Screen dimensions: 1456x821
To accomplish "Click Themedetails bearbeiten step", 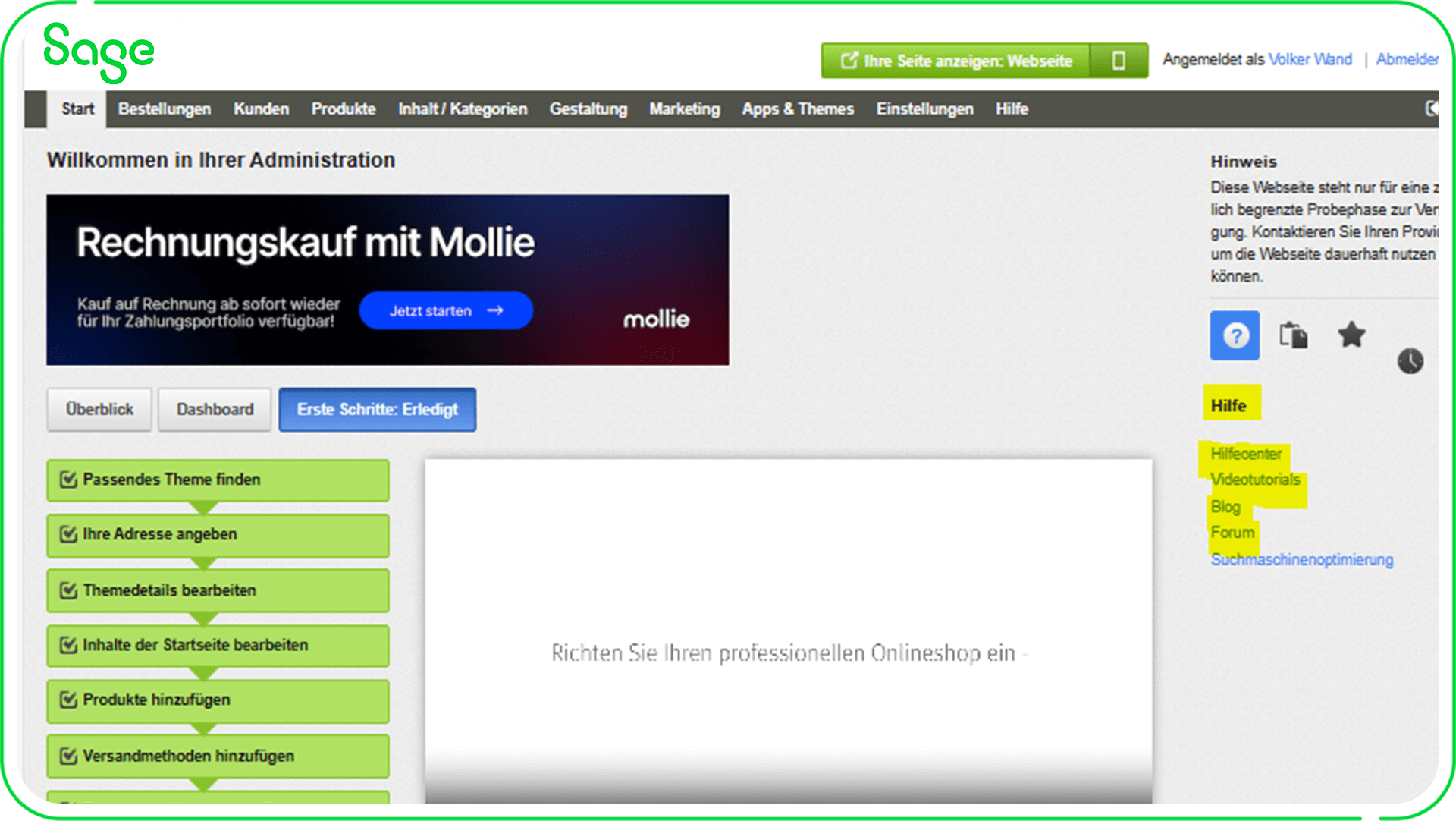I will coord(218,590).
